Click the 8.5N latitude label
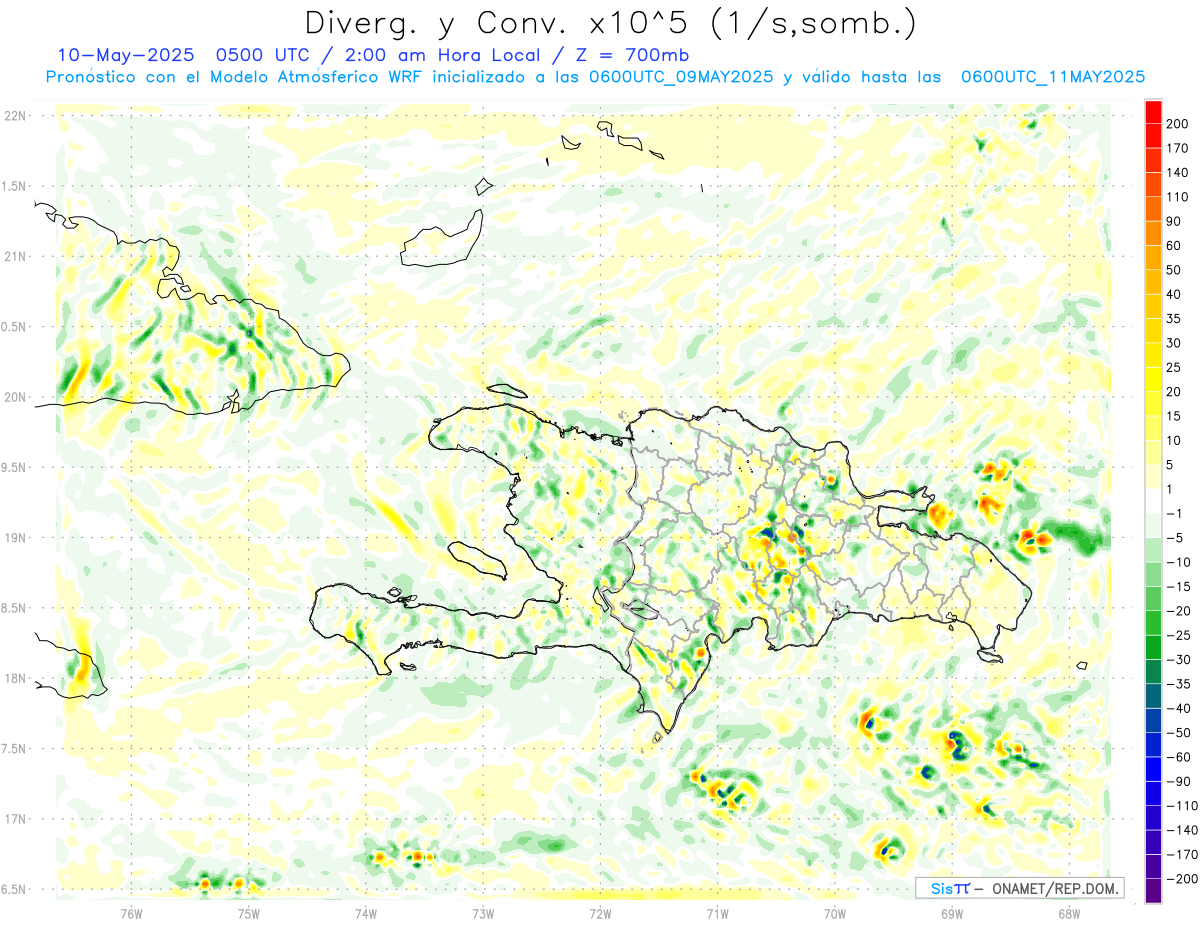The height and width of the screenshot is (927, 1200). pos(15,608)
